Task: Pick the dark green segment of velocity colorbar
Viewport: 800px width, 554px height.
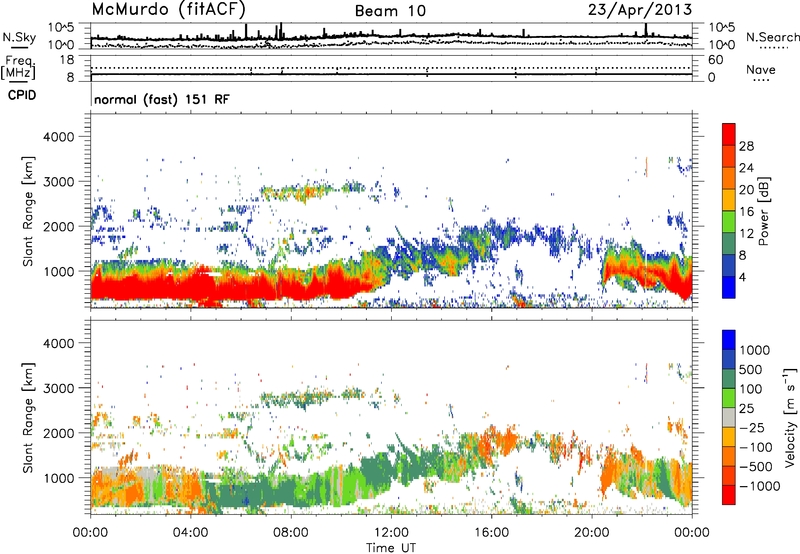Action: point(729,378)
